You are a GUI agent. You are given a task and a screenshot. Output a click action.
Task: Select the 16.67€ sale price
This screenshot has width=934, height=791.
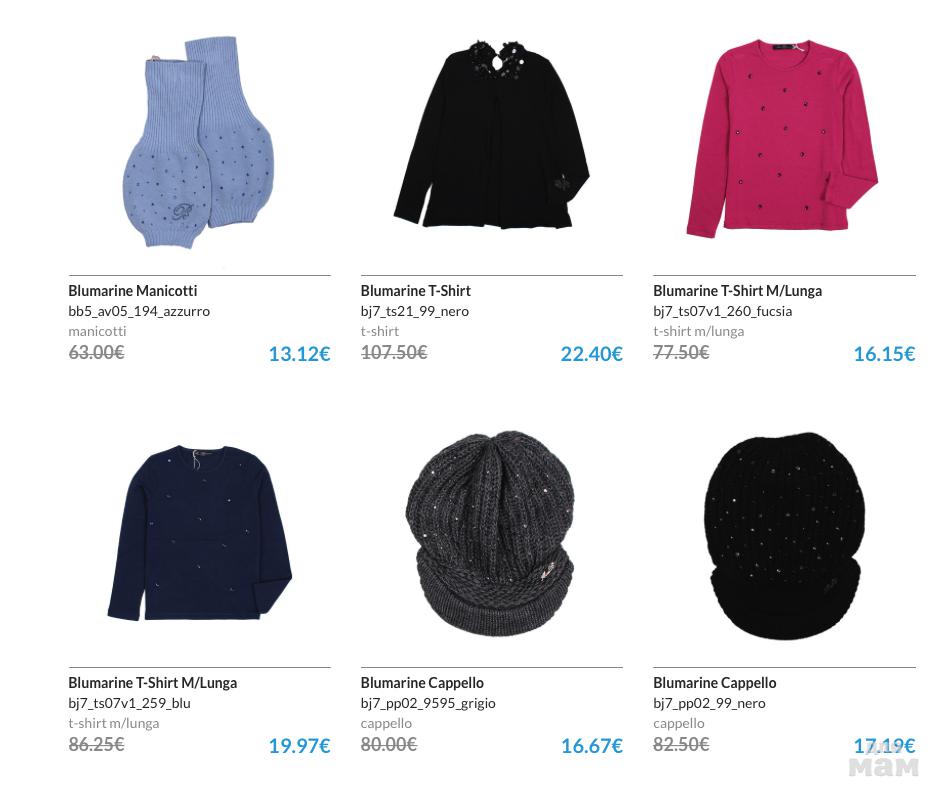[591, 746]
